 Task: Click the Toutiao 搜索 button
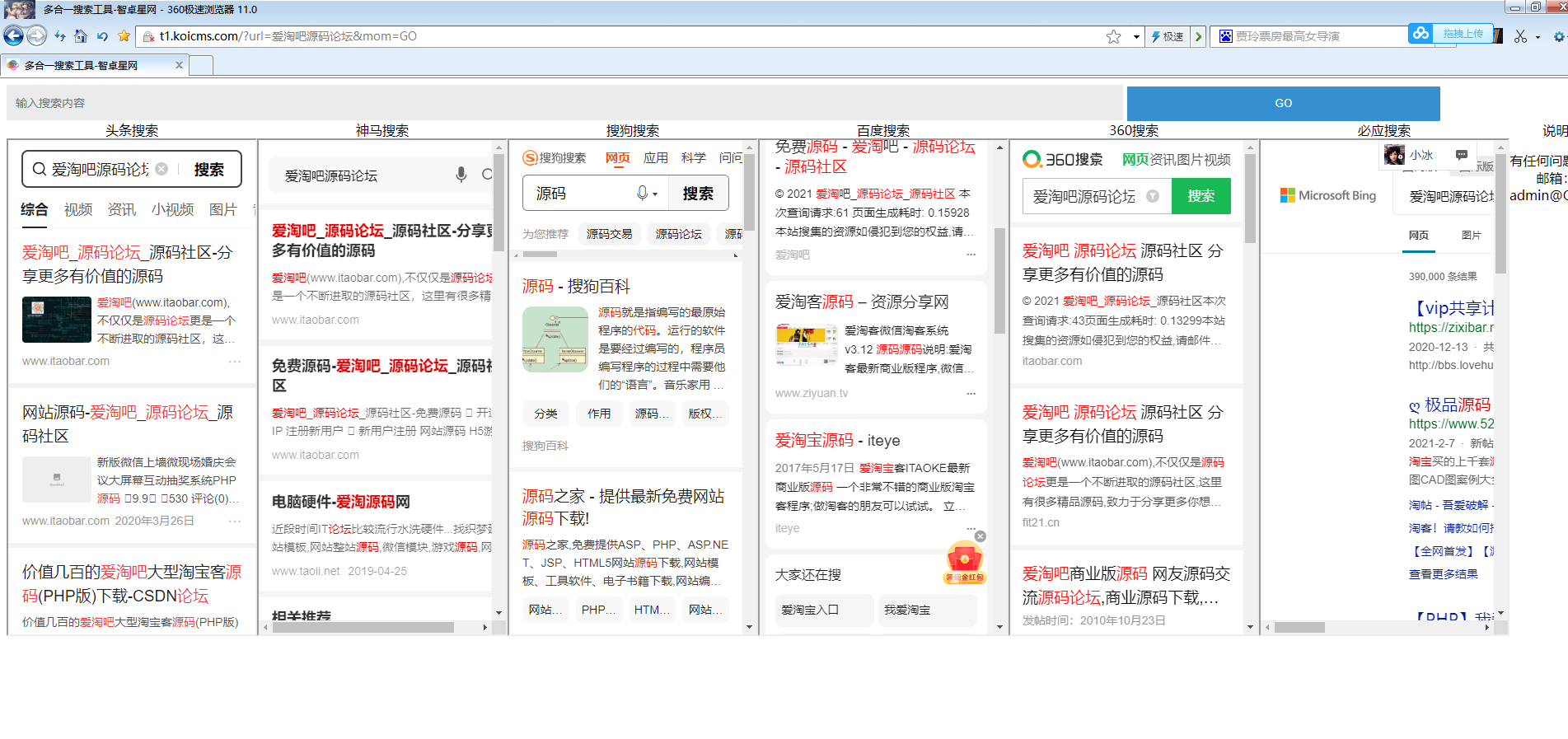tap(208, 169)
